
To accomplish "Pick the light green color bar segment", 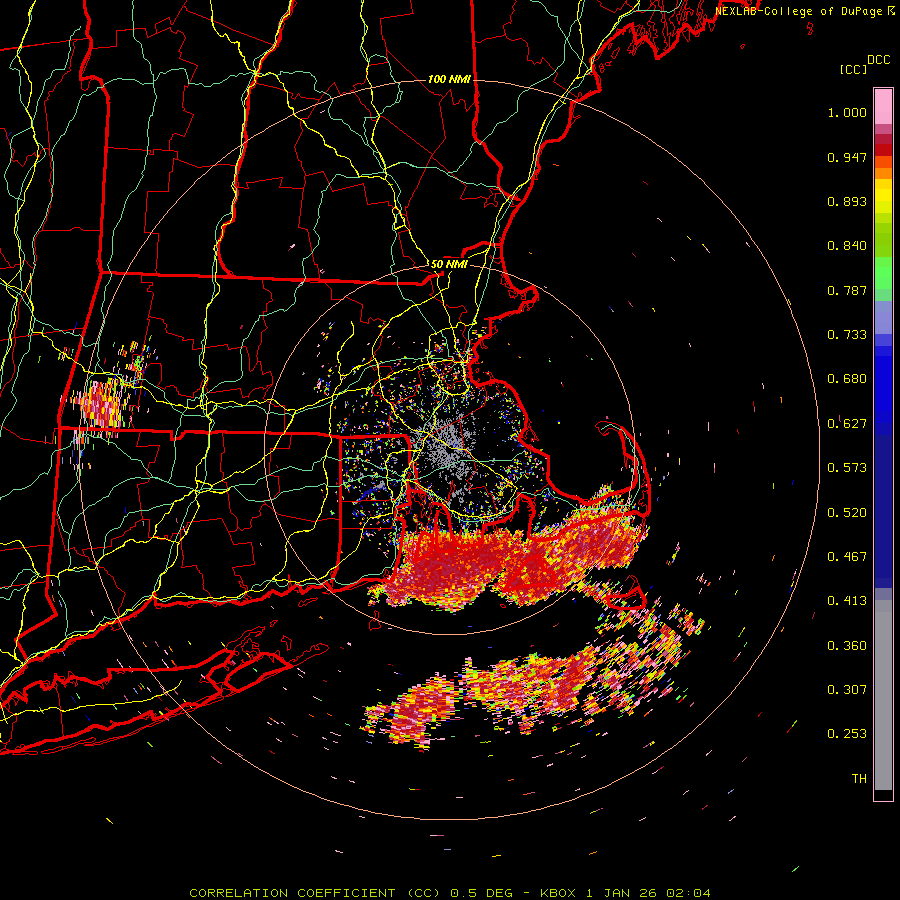I will [883, 273].
